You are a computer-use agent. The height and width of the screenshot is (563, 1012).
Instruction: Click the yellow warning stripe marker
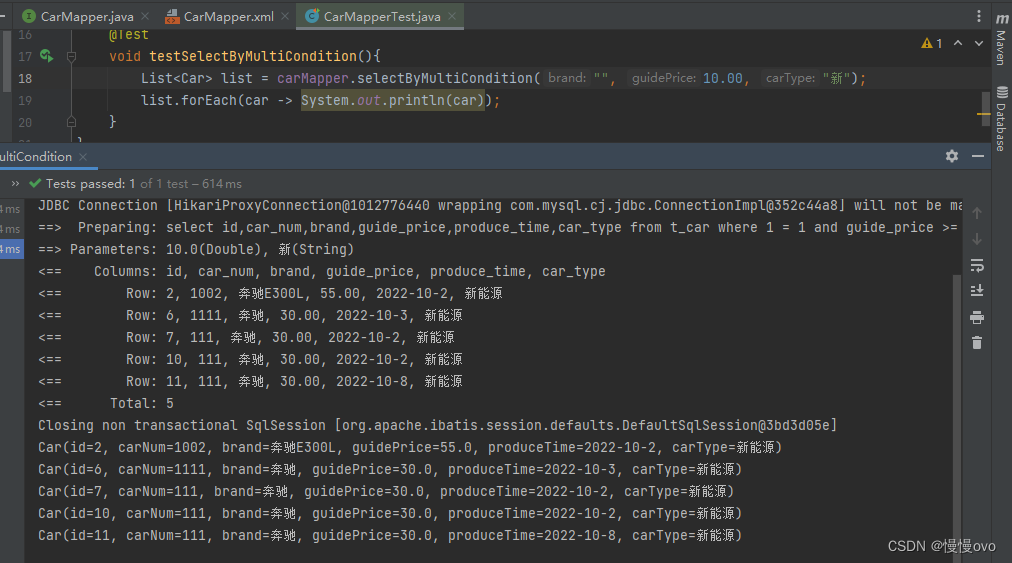pyautogui.click(x=984, y=114)
